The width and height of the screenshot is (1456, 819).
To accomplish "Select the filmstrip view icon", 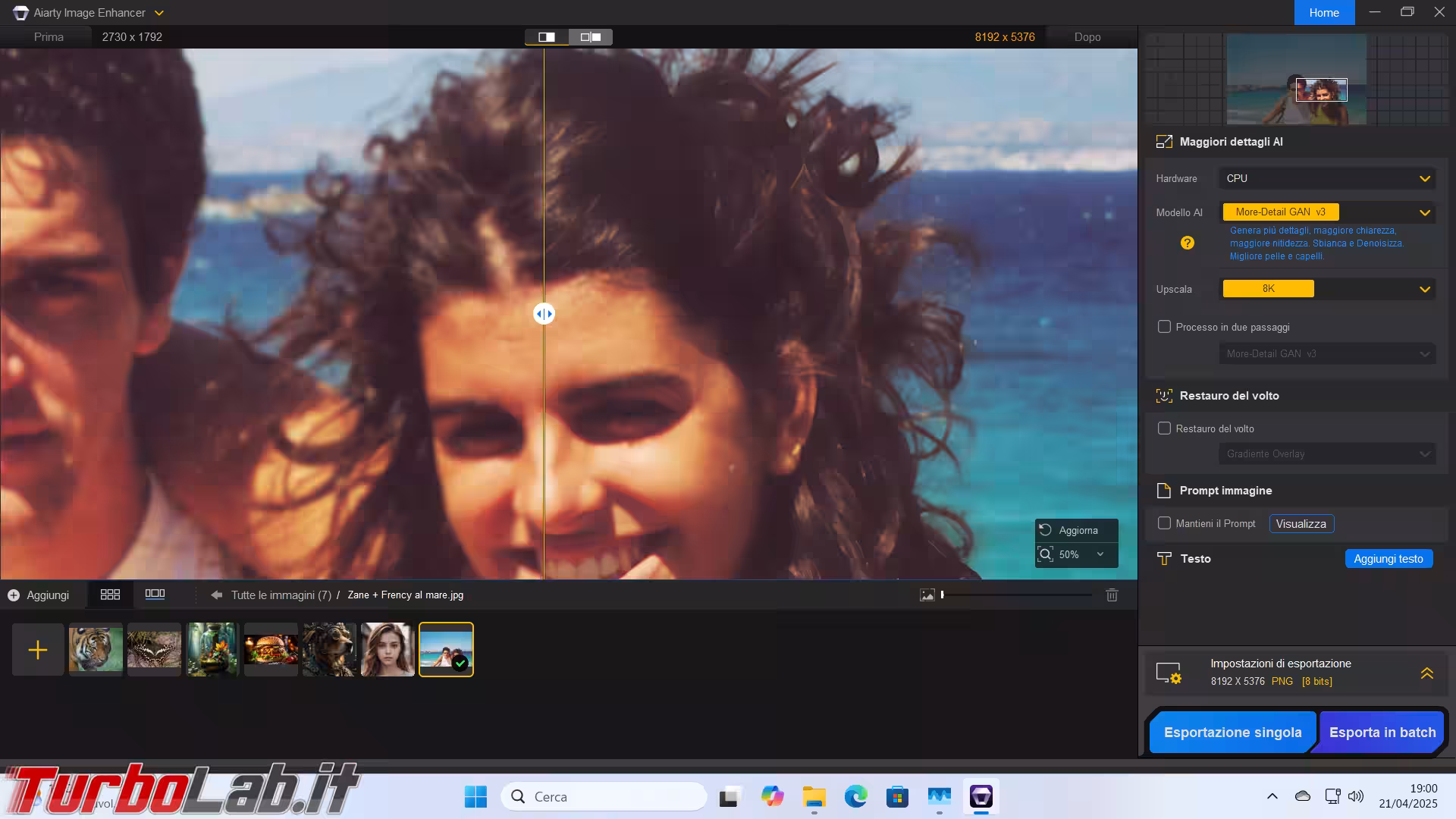I will [x=155, y=595].
